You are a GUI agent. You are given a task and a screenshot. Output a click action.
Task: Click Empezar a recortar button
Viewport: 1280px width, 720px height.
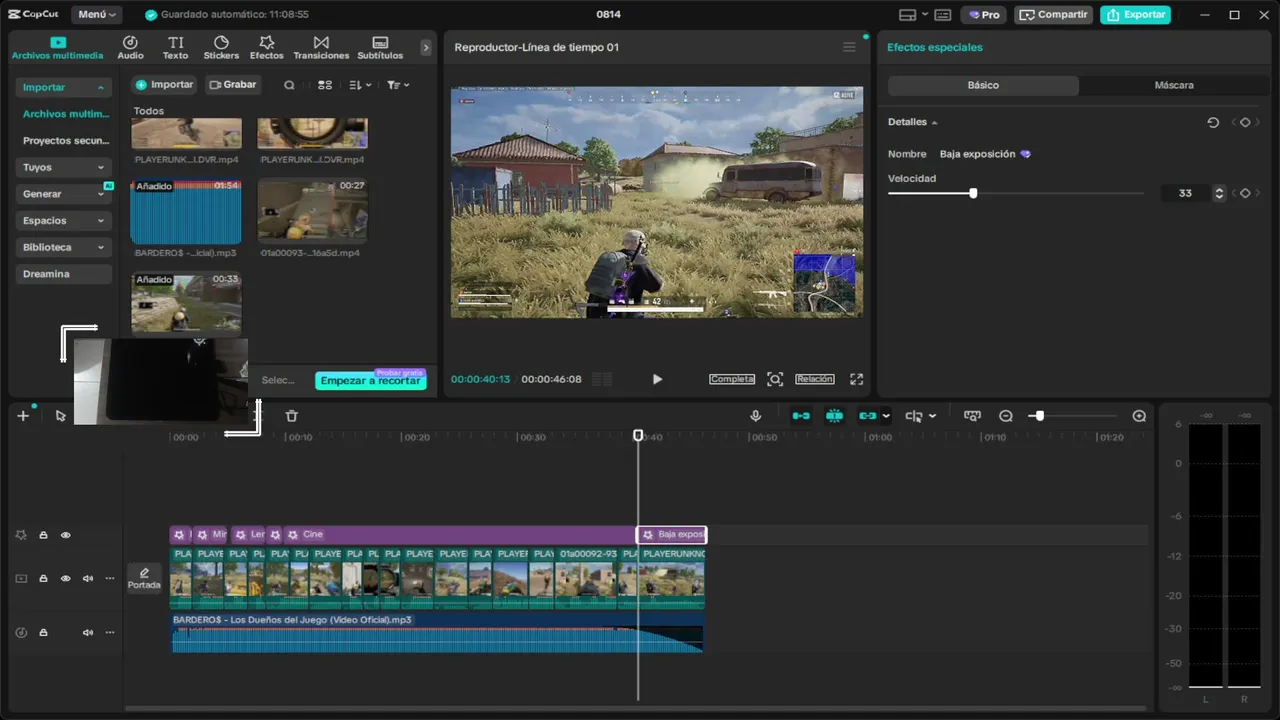point(371,381)
